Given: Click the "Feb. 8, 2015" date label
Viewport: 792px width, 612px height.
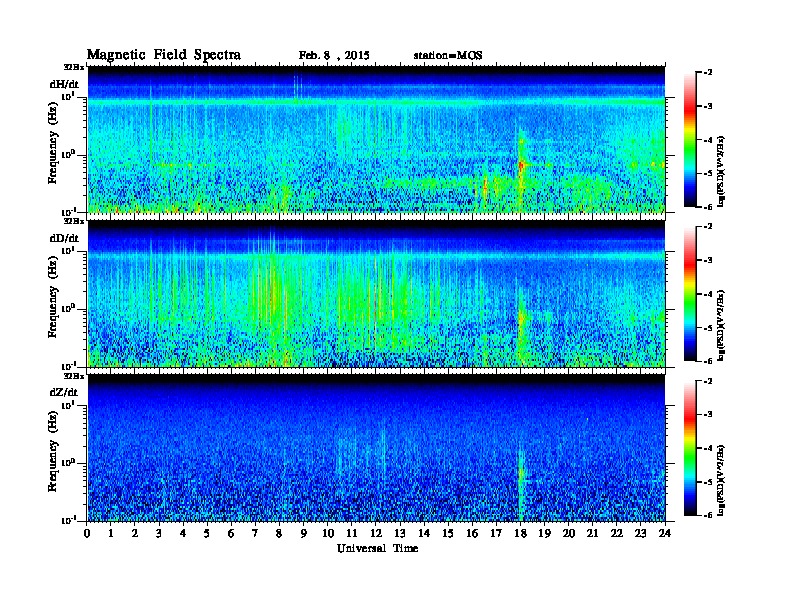Looking at the screenshot, I should coord(334,56).
